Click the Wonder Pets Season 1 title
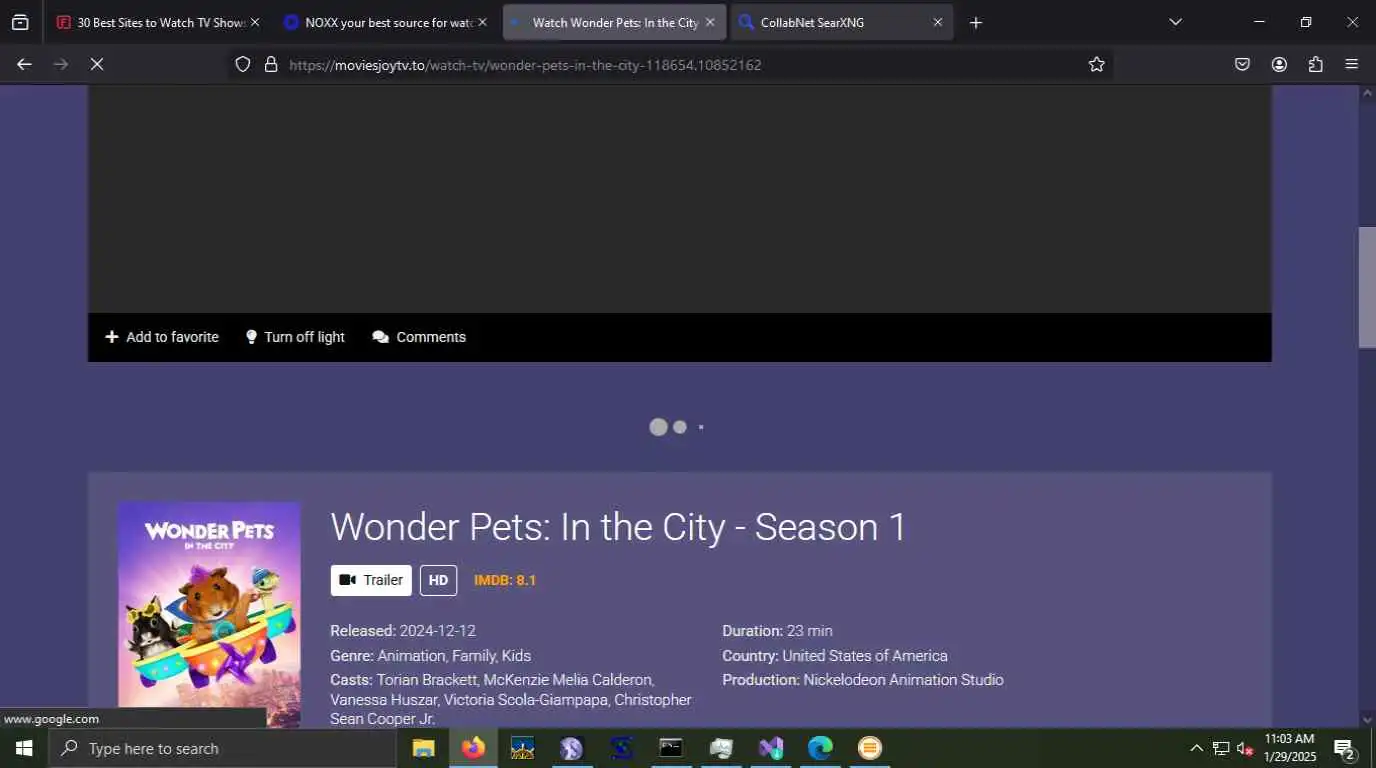 tap(618, 527)
